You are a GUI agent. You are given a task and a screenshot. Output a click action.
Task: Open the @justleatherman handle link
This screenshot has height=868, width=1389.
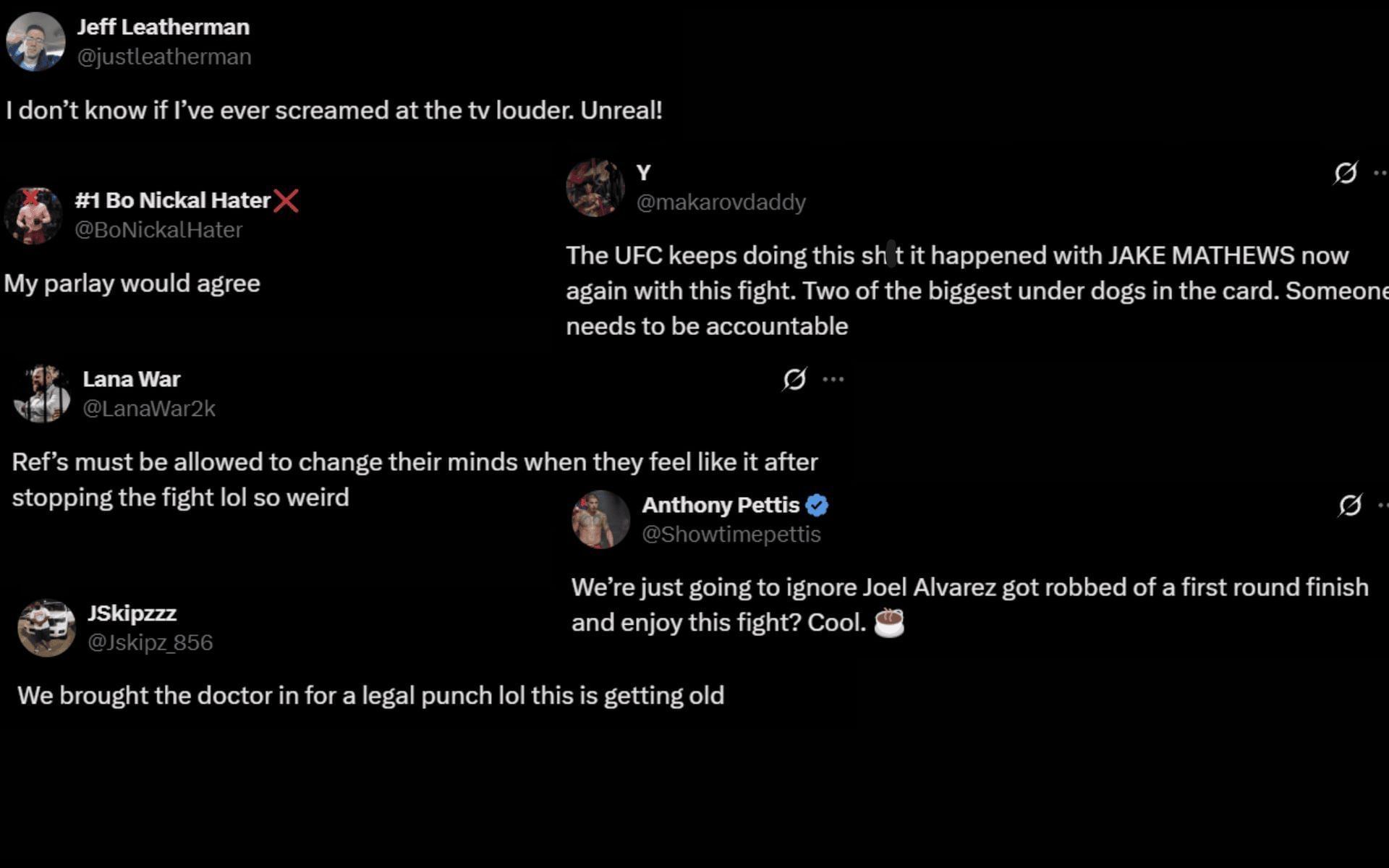(164, 56)
